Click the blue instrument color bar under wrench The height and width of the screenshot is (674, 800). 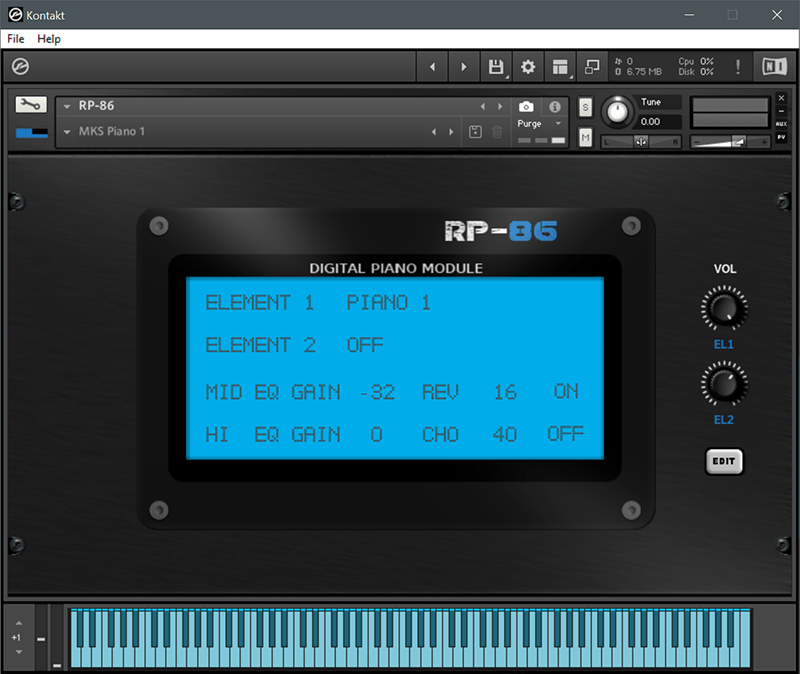point(32,133)
